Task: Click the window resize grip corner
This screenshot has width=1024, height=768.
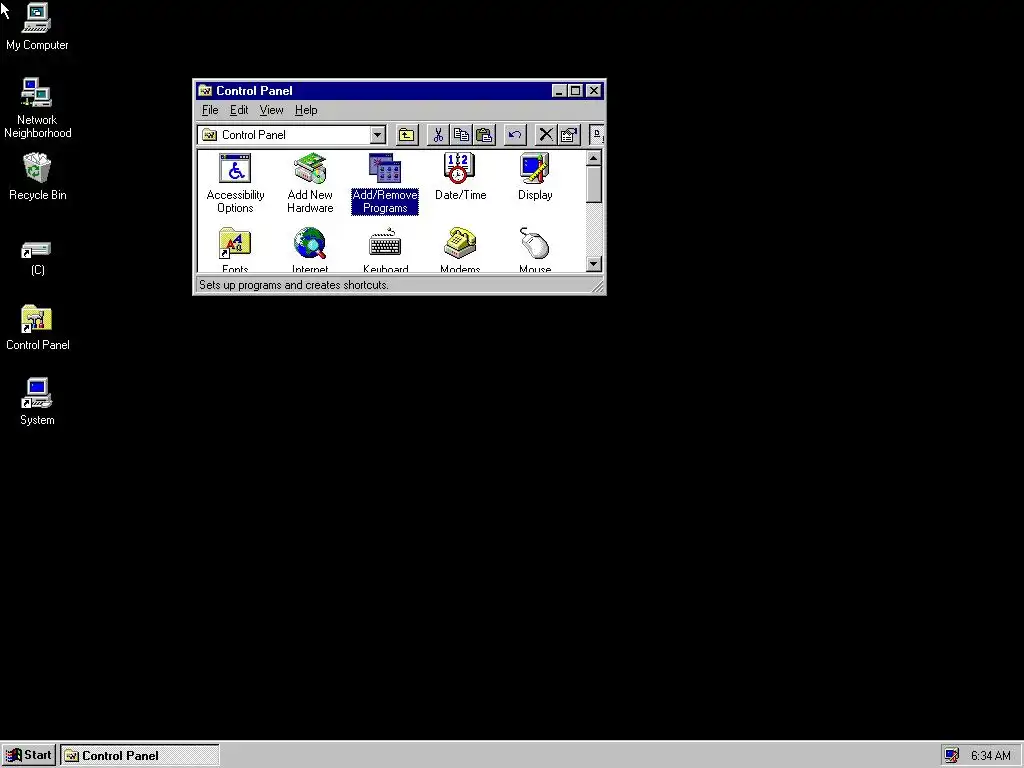Action: (598, 287)
